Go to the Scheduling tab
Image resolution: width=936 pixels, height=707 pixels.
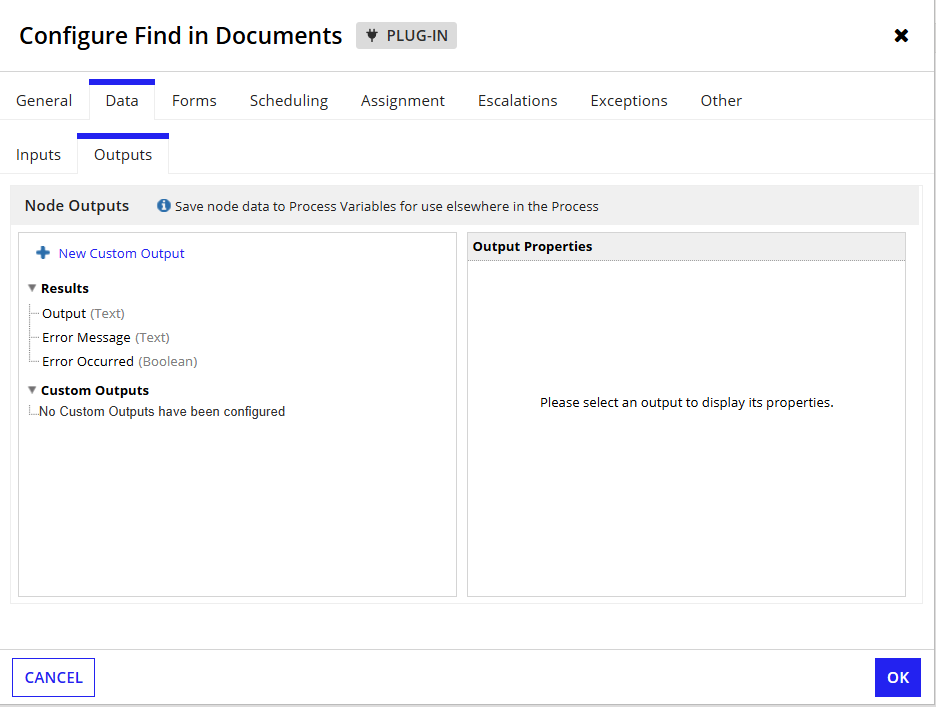coord(289,101)
